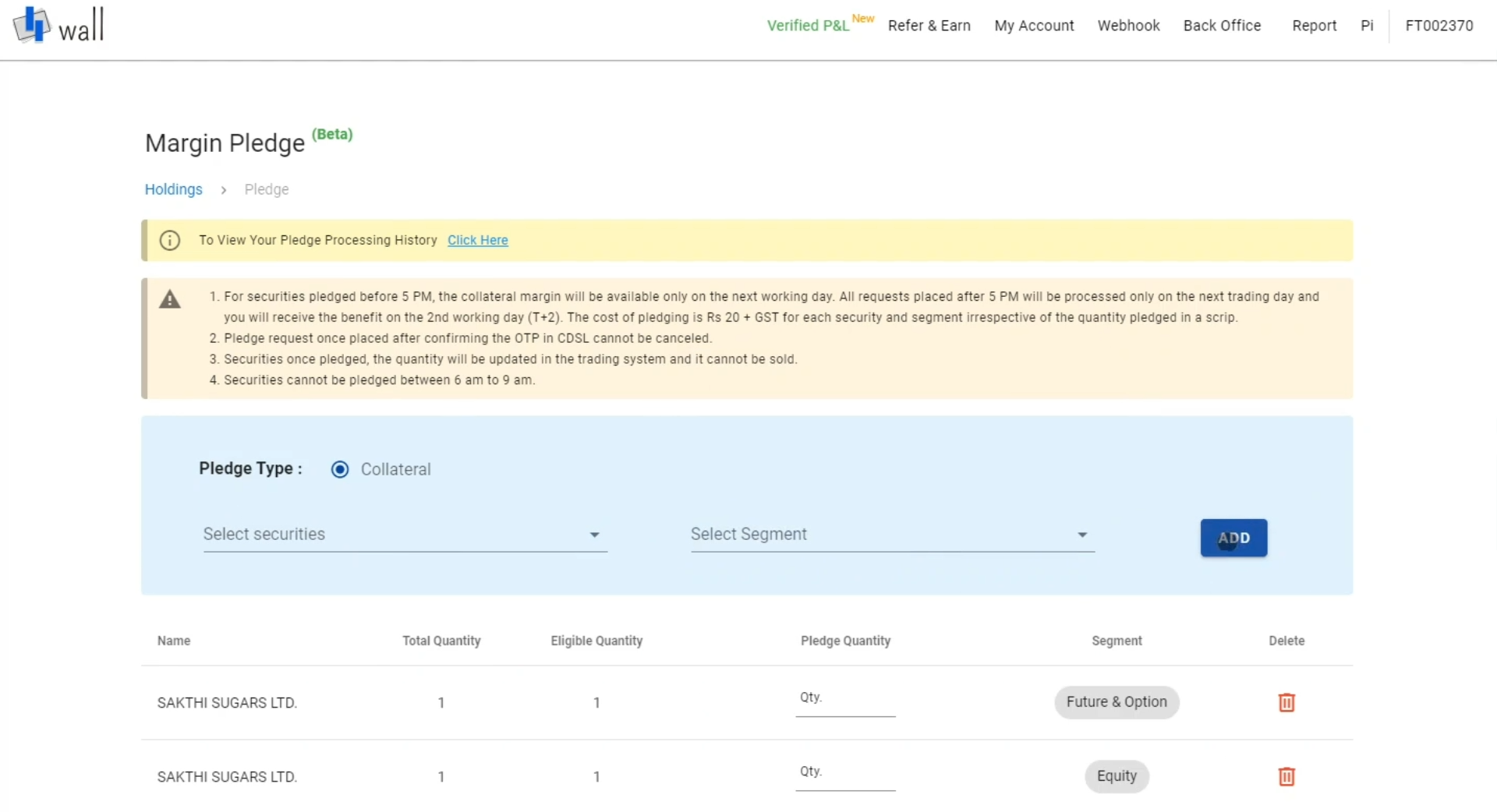1497x812 pixels.
Task: Delete the Equity pledge row
Action: click(1286, 776)
